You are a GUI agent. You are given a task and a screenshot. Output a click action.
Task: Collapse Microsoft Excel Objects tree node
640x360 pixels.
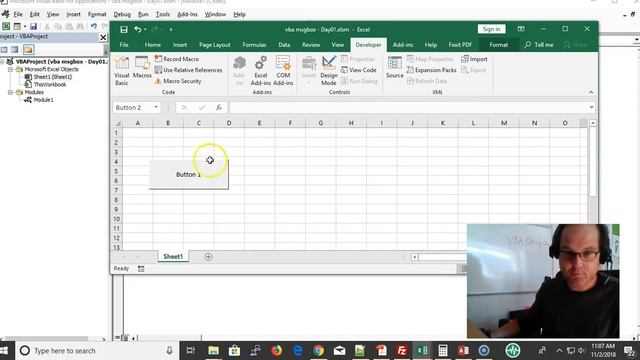[x=11, y=69]
